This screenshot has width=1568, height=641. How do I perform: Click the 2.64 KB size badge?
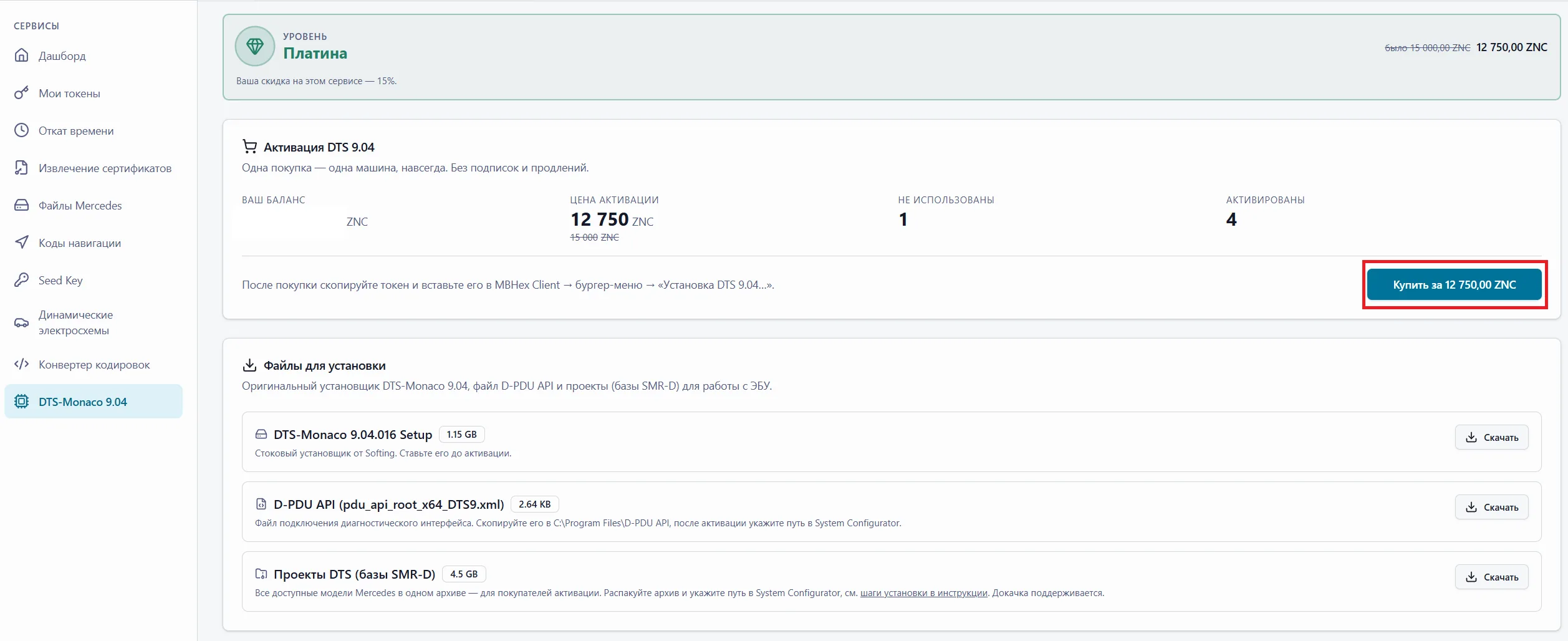534,504
